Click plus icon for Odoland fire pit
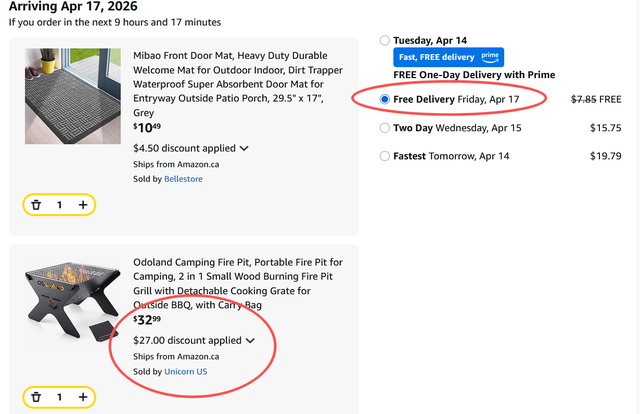 click(83, 397)
